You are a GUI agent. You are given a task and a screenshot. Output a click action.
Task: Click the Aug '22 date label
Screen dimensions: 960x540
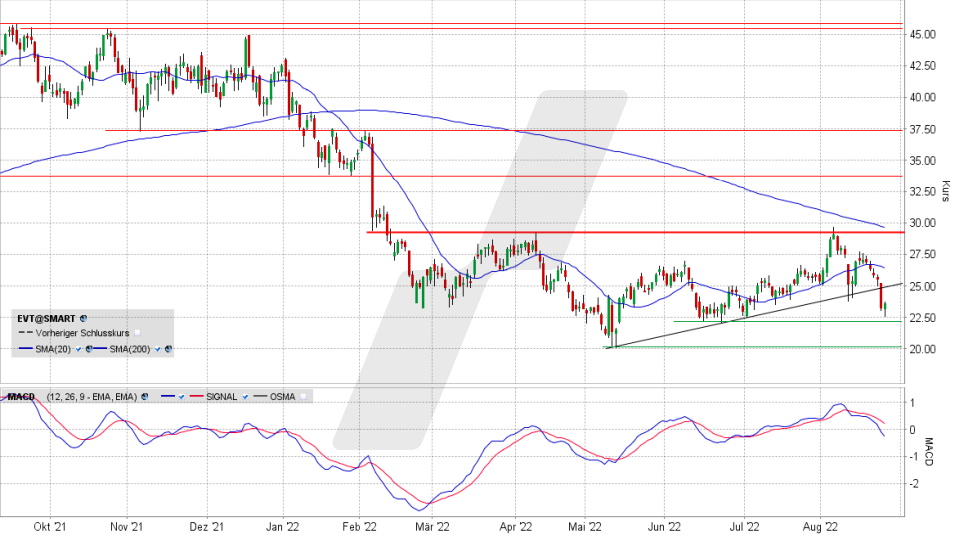point(820,527)
